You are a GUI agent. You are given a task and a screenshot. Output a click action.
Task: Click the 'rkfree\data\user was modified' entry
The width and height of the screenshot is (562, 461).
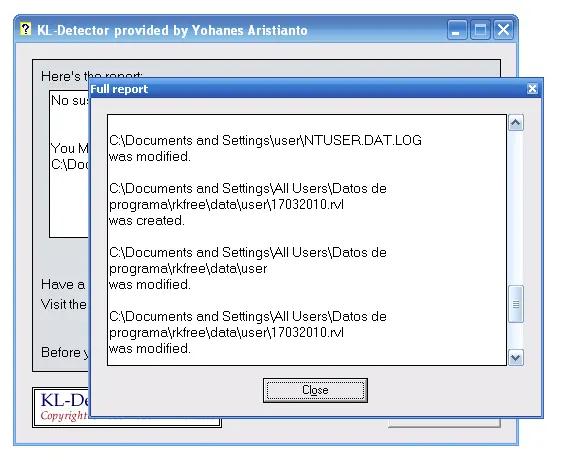[x=248, y=268]
